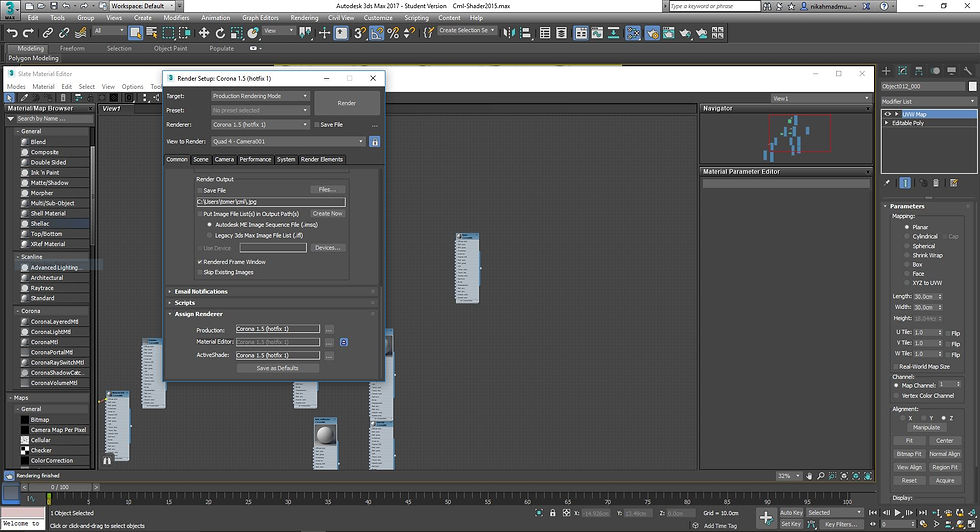Click U Tile spinner arrows
980x532 pixels.
pyautogui.click(x=939, y=333)
